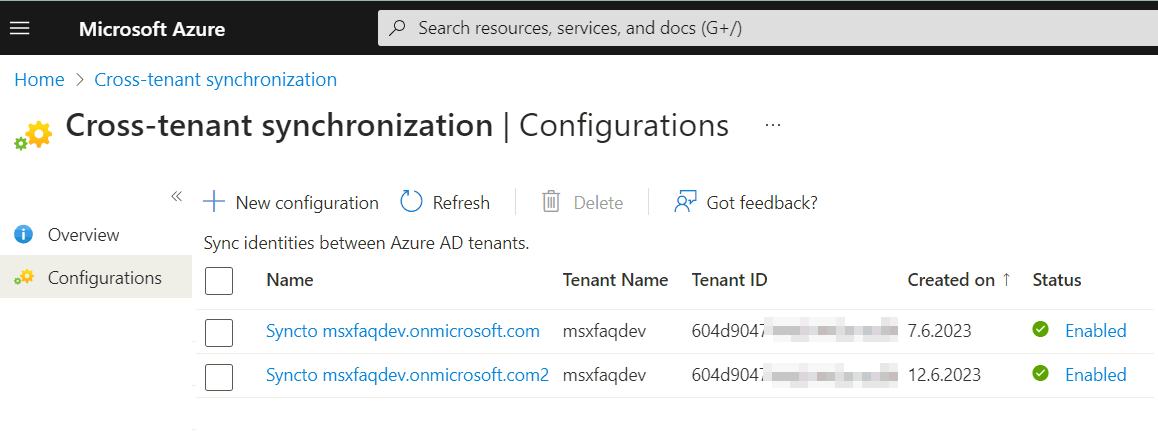This screenshot has width=1158, height=434.
Task: Check box for msxfaqdev.onmicrosoft.com row
Action: click(x=219, y=333)
